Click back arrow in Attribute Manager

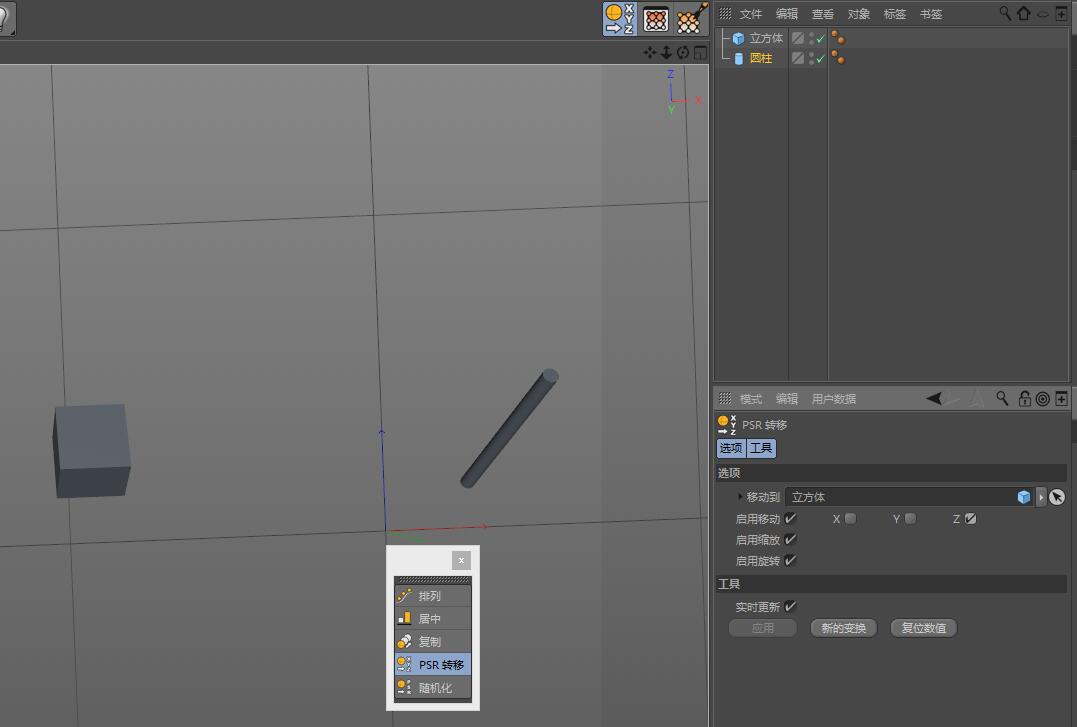tap(933, 398)
